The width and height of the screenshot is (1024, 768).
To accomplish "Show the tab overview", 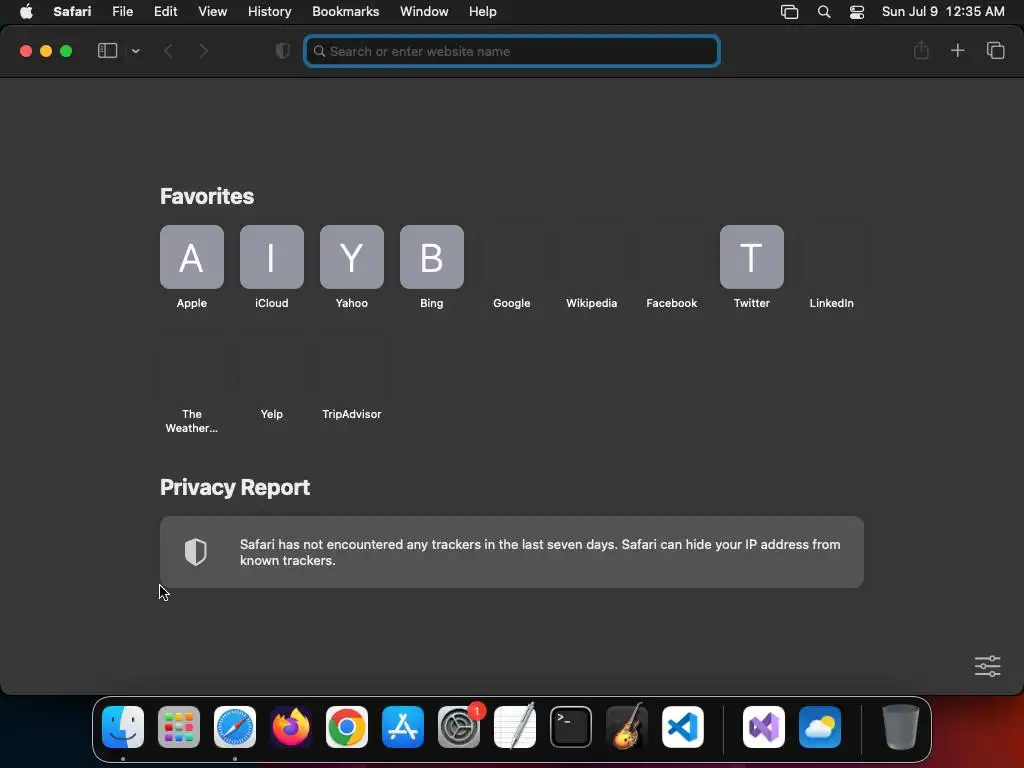I will pos(995,50).
